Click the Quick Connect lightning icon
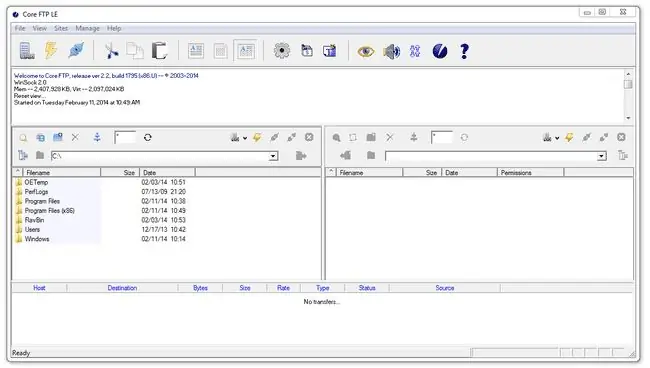Screen dimensions: 650x368 pyautogui.click(x=51, y=50)
